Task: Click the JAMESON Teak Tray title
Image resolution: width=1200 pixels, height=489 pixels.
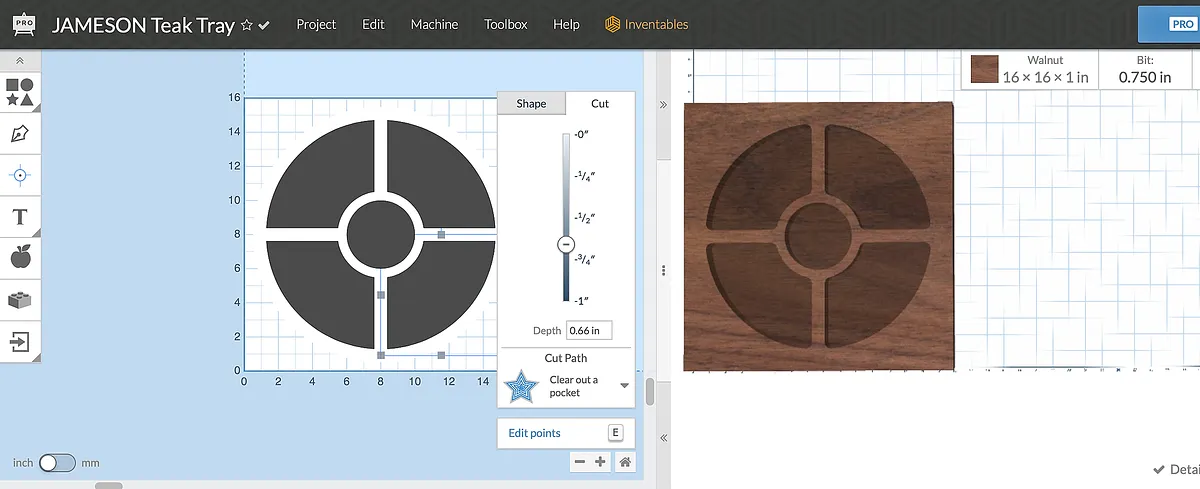Action: (143, 25)
